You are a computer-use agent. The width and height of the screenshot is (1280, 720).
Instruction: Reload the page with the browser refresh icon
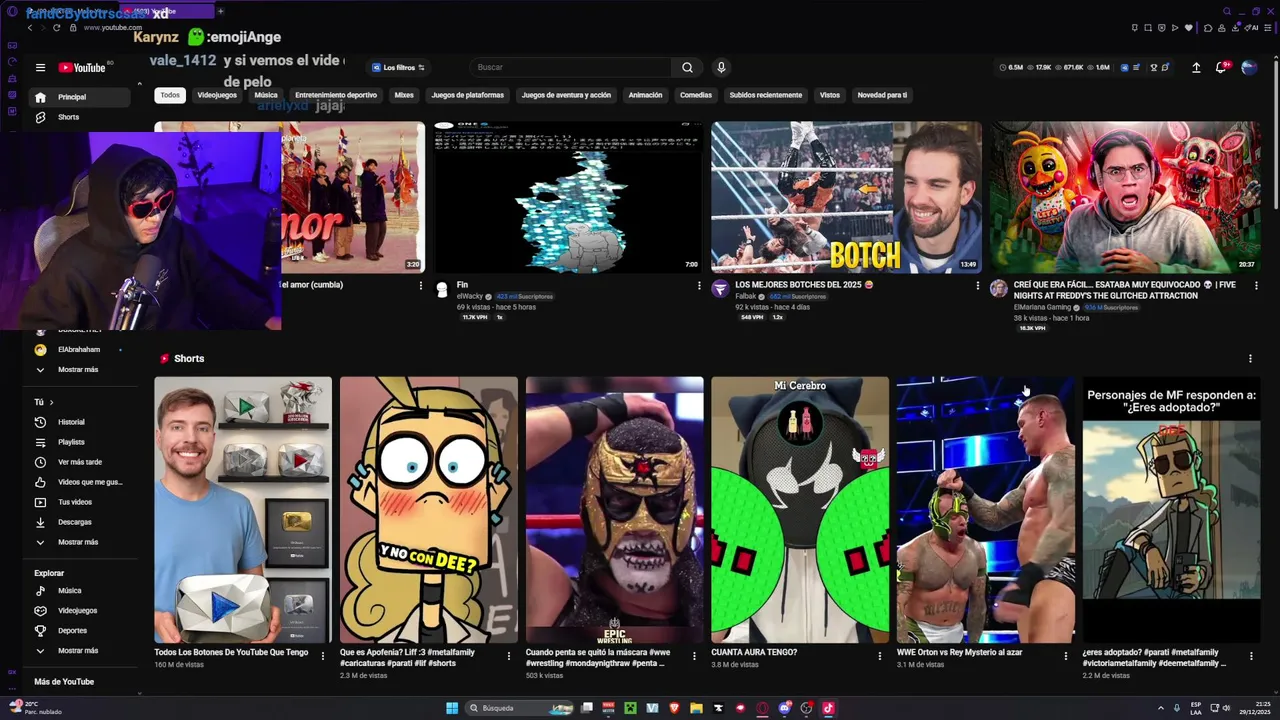point(56,27)
